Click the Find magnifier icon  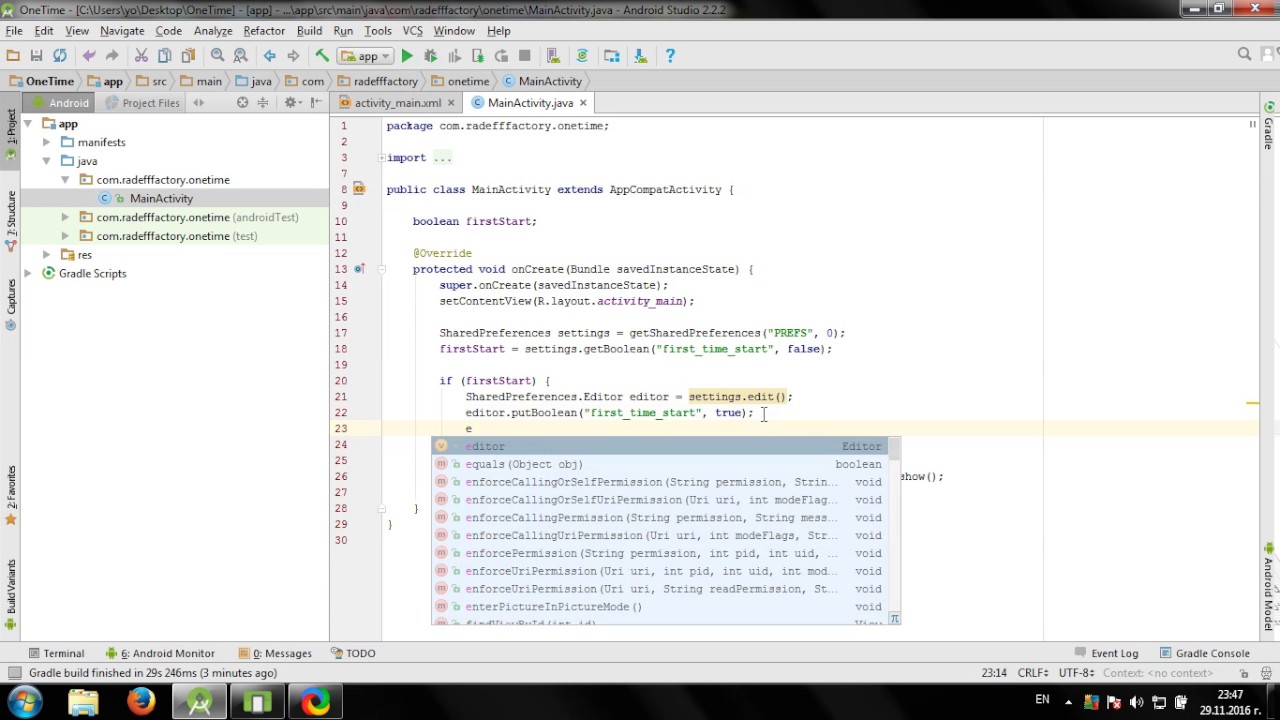217,56
